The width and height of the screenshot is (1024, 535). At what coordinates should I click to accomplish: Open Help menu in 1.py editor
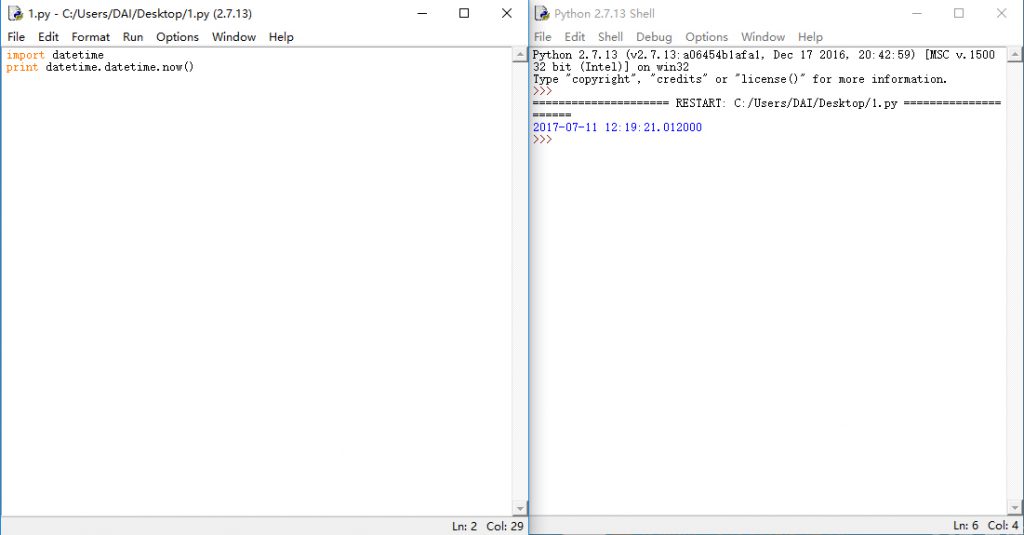click(x=281, y=37)
